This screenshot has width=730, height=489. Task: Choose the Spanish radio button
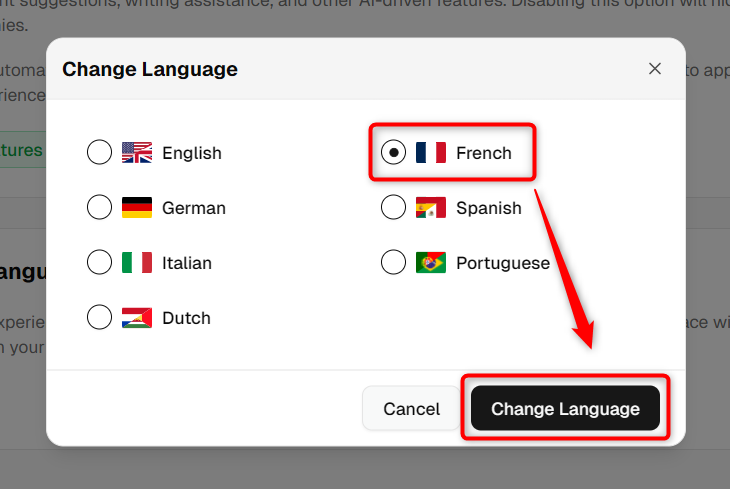[393, 207]
